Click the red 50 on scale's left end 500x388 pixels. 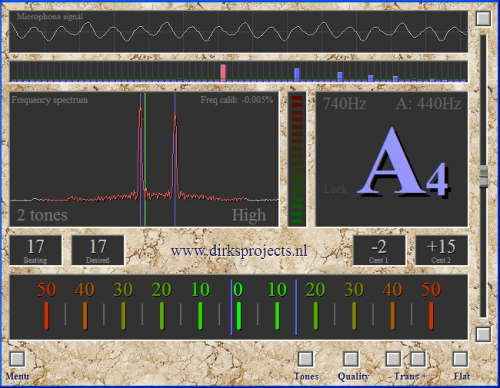pos(46,289)
